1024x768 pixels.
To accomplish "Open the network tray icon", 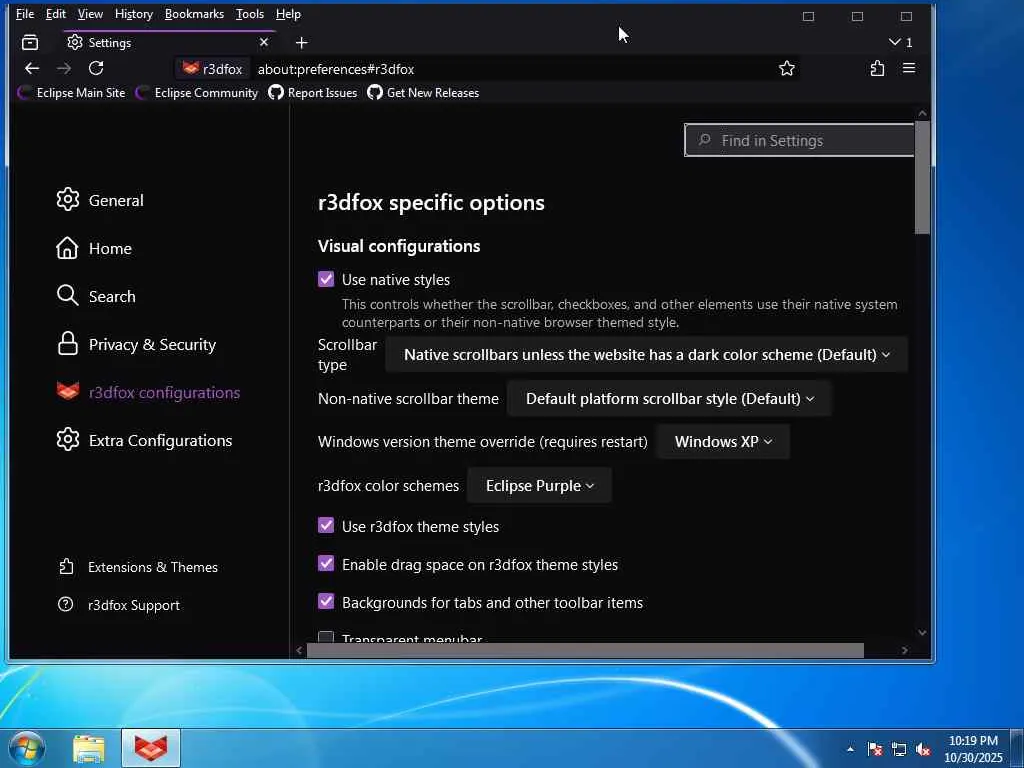I will (899, 749).
